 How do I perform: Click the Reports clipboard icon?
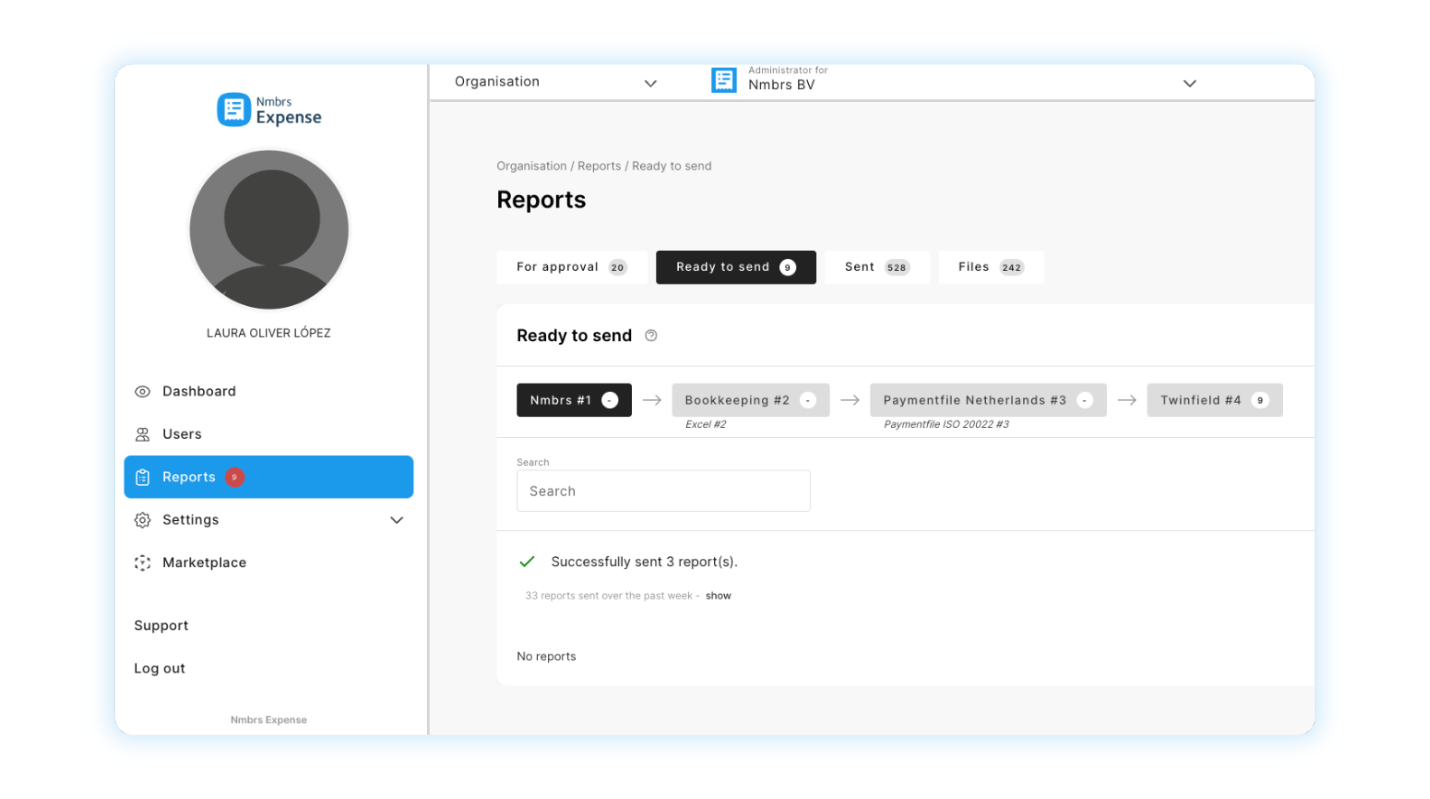click(x=142, y=477)
